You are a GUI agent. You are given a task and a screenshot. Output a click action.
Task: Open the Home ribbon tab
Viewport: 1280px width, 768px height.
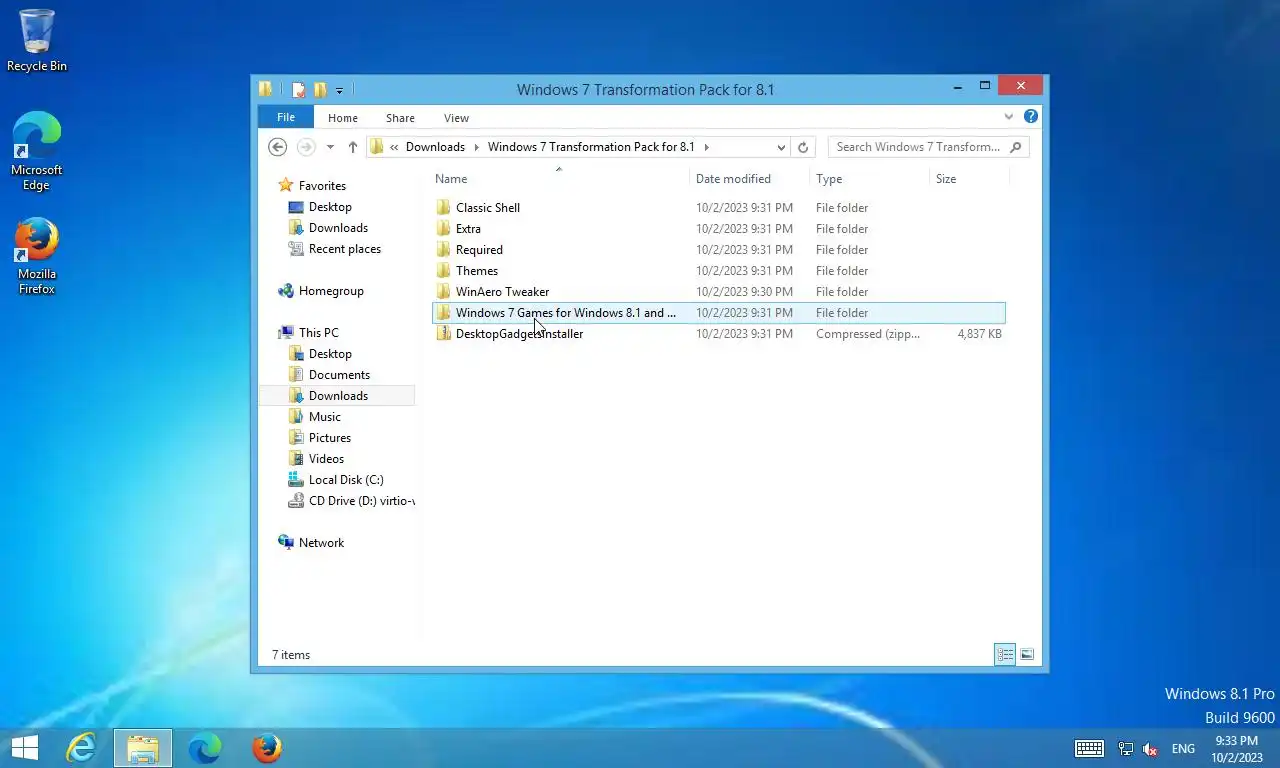coord(343,118)
